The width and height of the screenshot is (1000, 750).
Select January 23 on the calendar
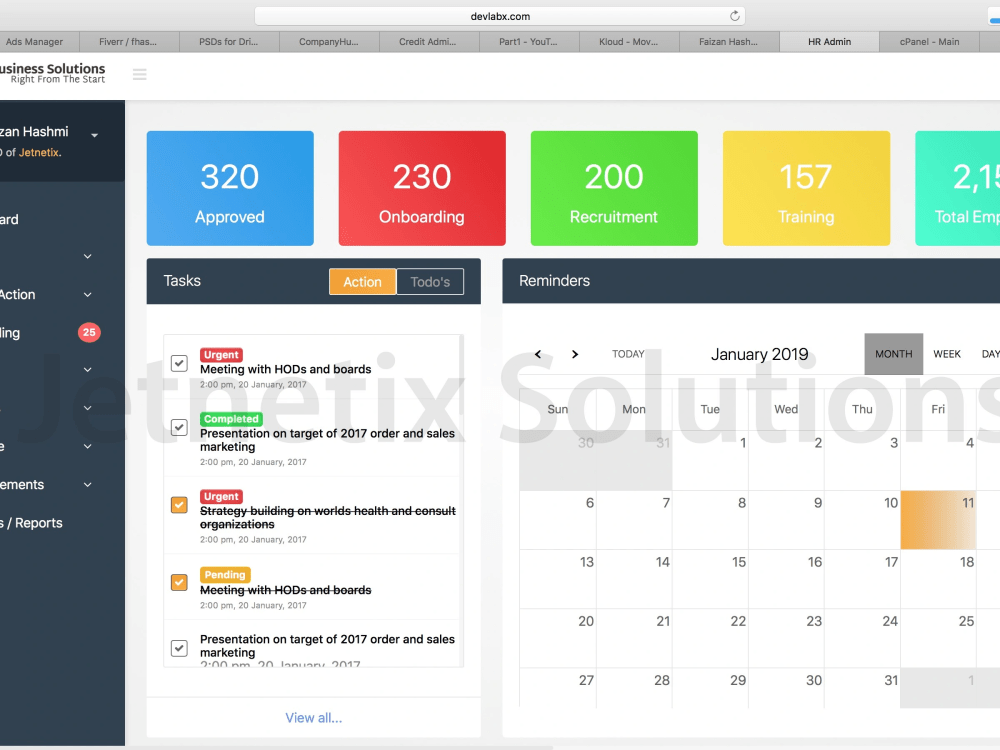coord(786,638)
